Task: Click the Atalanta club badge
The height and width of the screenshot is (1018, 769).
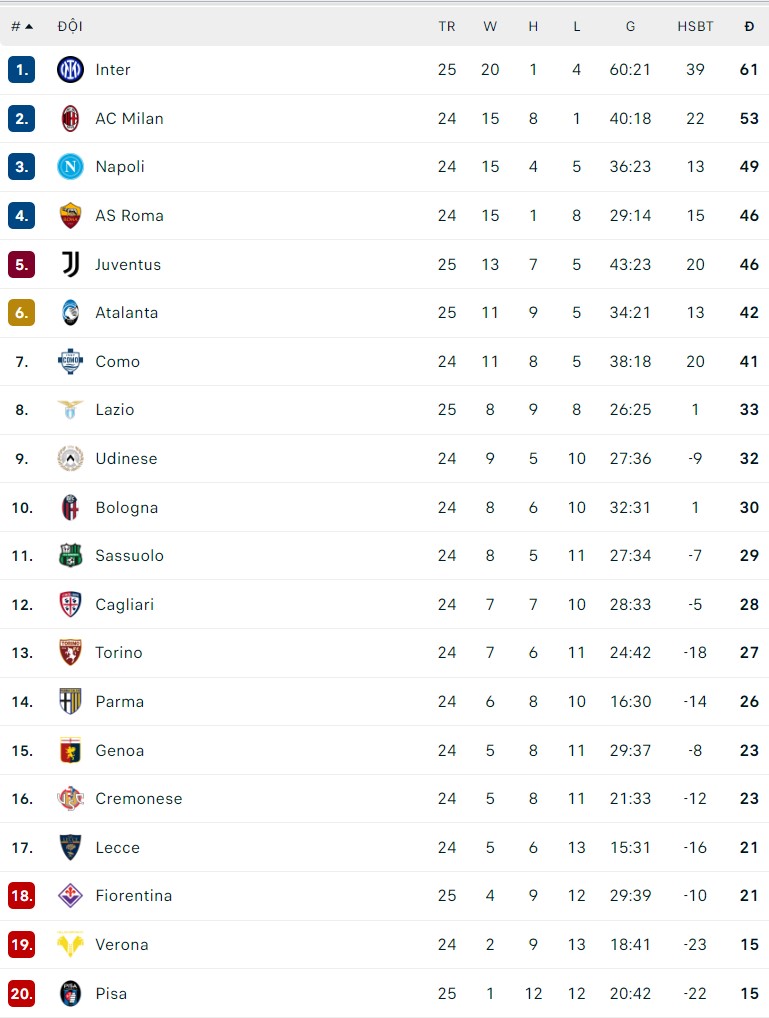Action: point(70,312)
